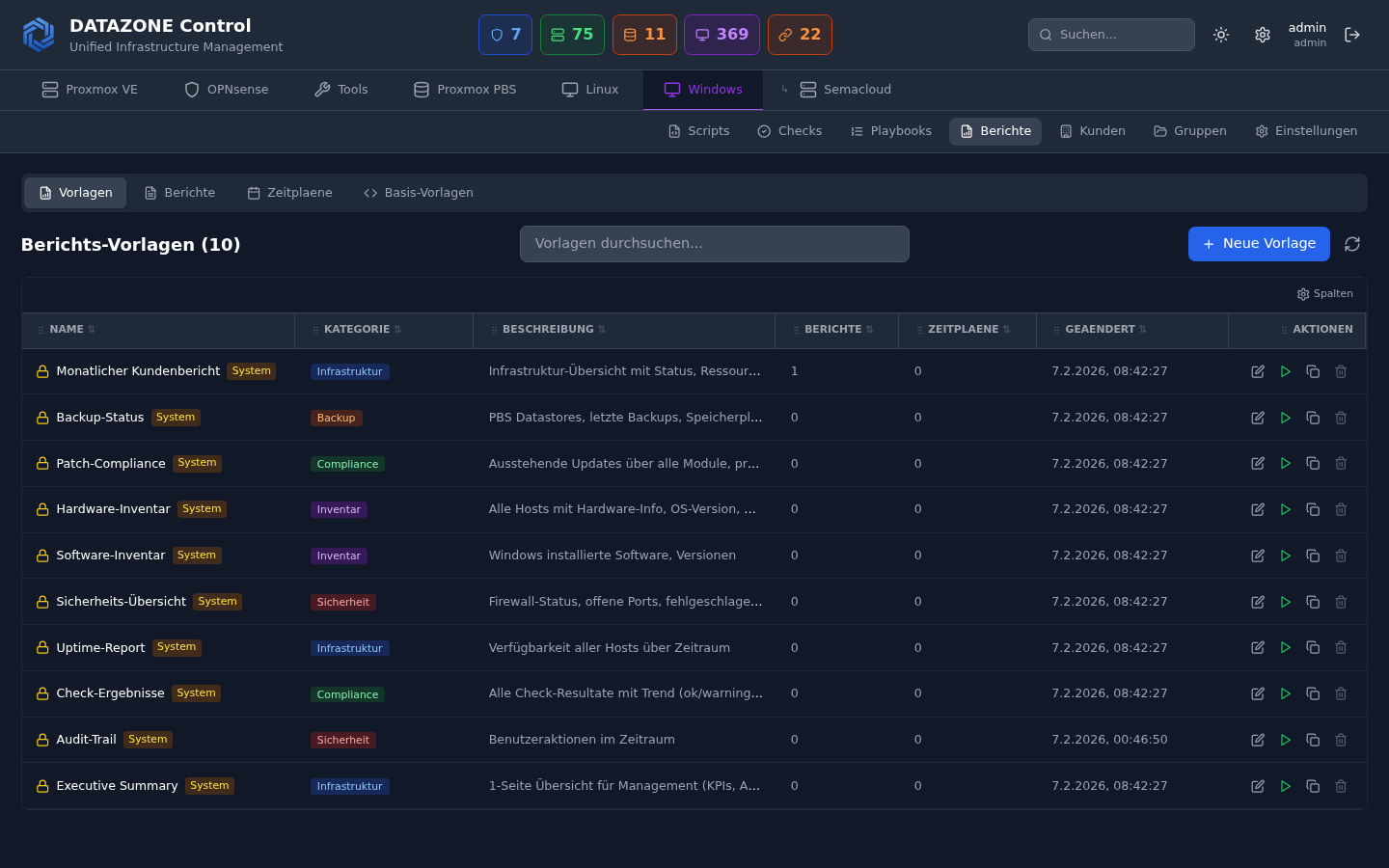
Task: Click the Vorlagen durchsuchen search field
Action: tap(714, 243)
